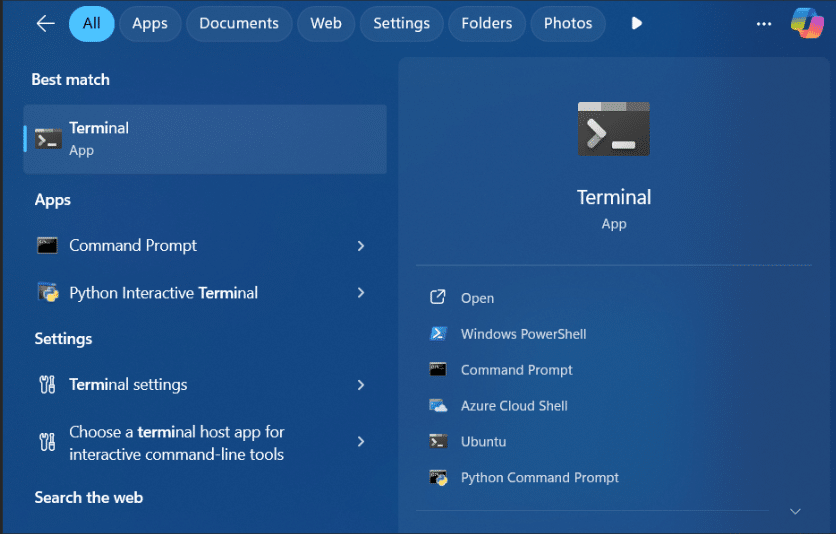Click the Terminal settings tools icon
The width and height of the screenshot is (836, 534).
click(x=47, y=384)
